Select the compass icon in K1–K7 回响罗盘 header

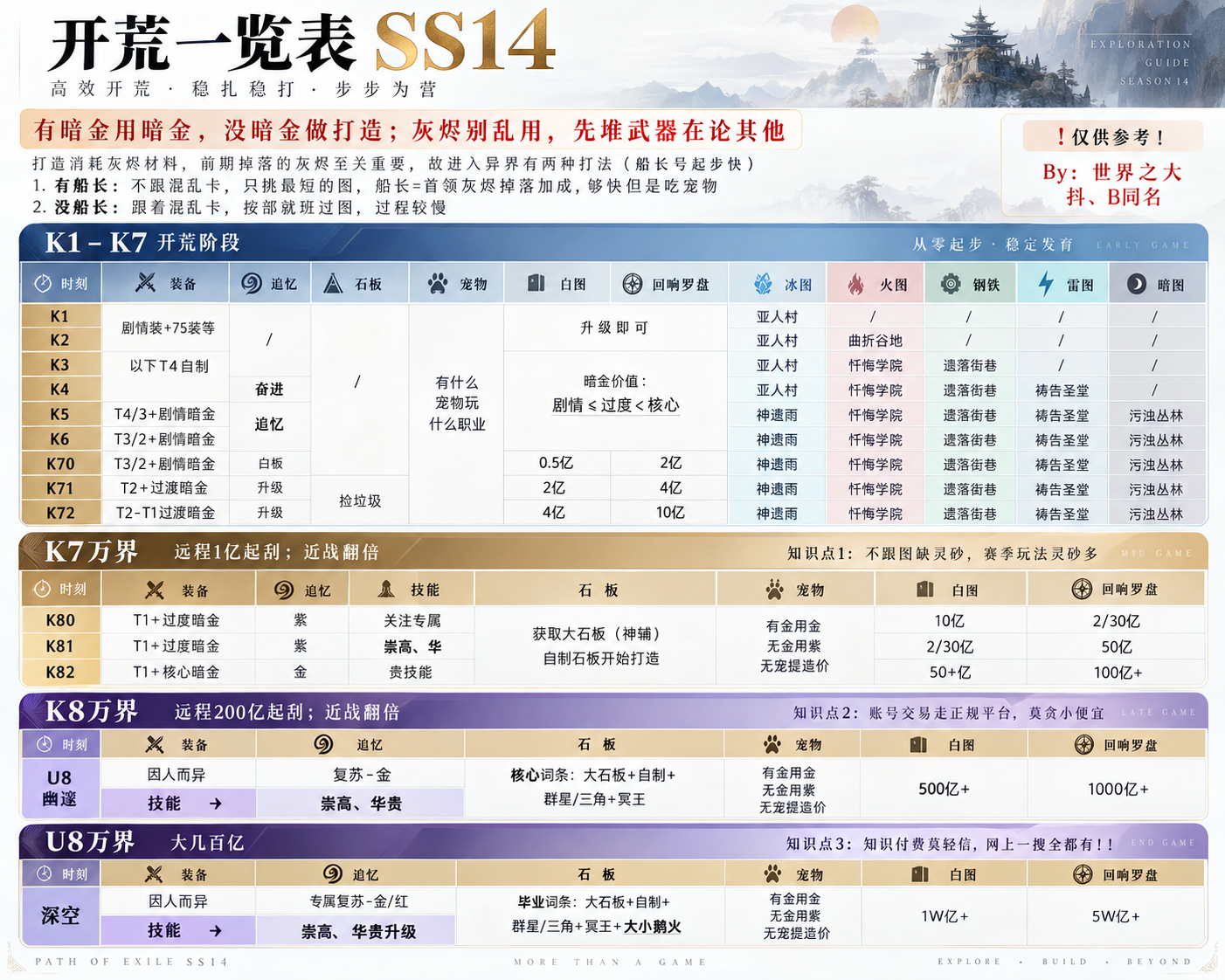pyautogui.click(x=633, y=284)
